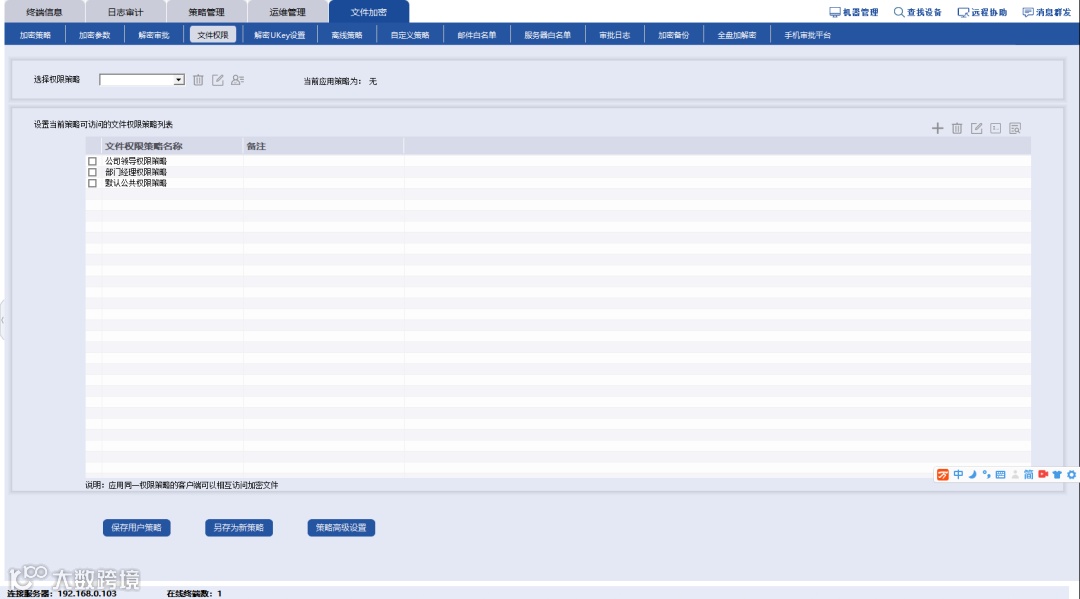Select the 部门经理权限策略 row text

coord(136,172)
